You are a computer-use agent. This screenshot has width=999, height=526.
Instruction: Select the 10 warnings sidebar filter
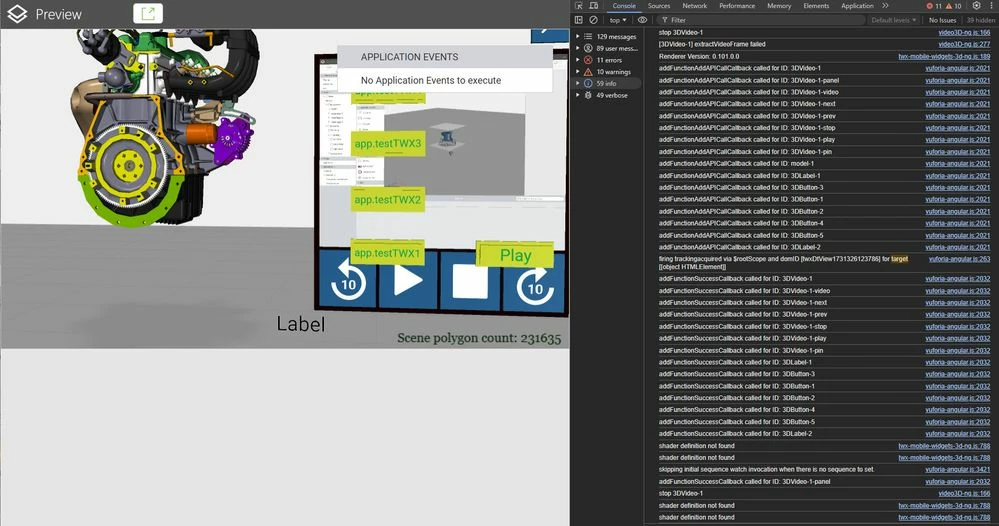click(607, 72)
